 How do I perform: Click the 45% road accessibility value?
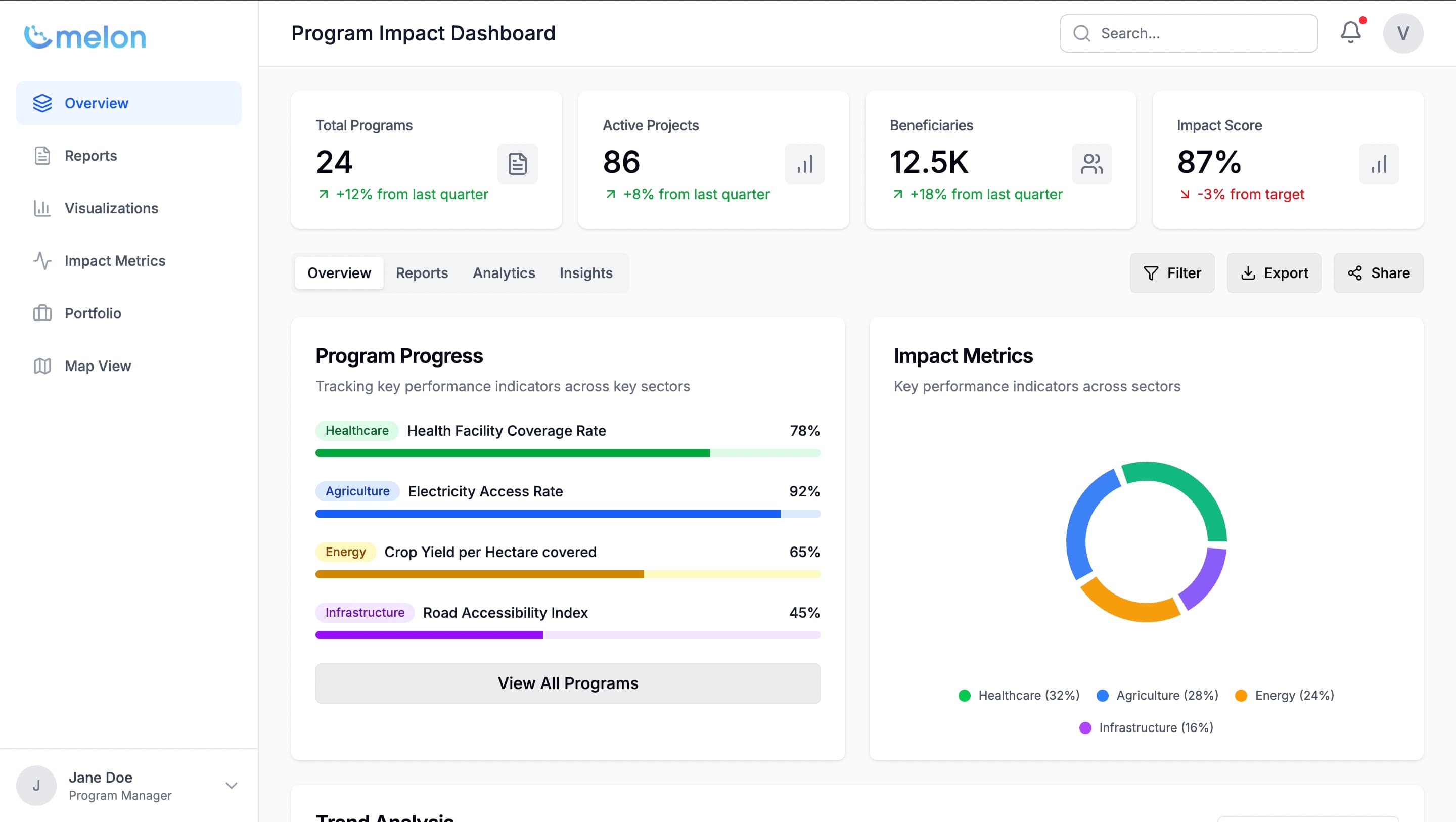coord(804,612)
